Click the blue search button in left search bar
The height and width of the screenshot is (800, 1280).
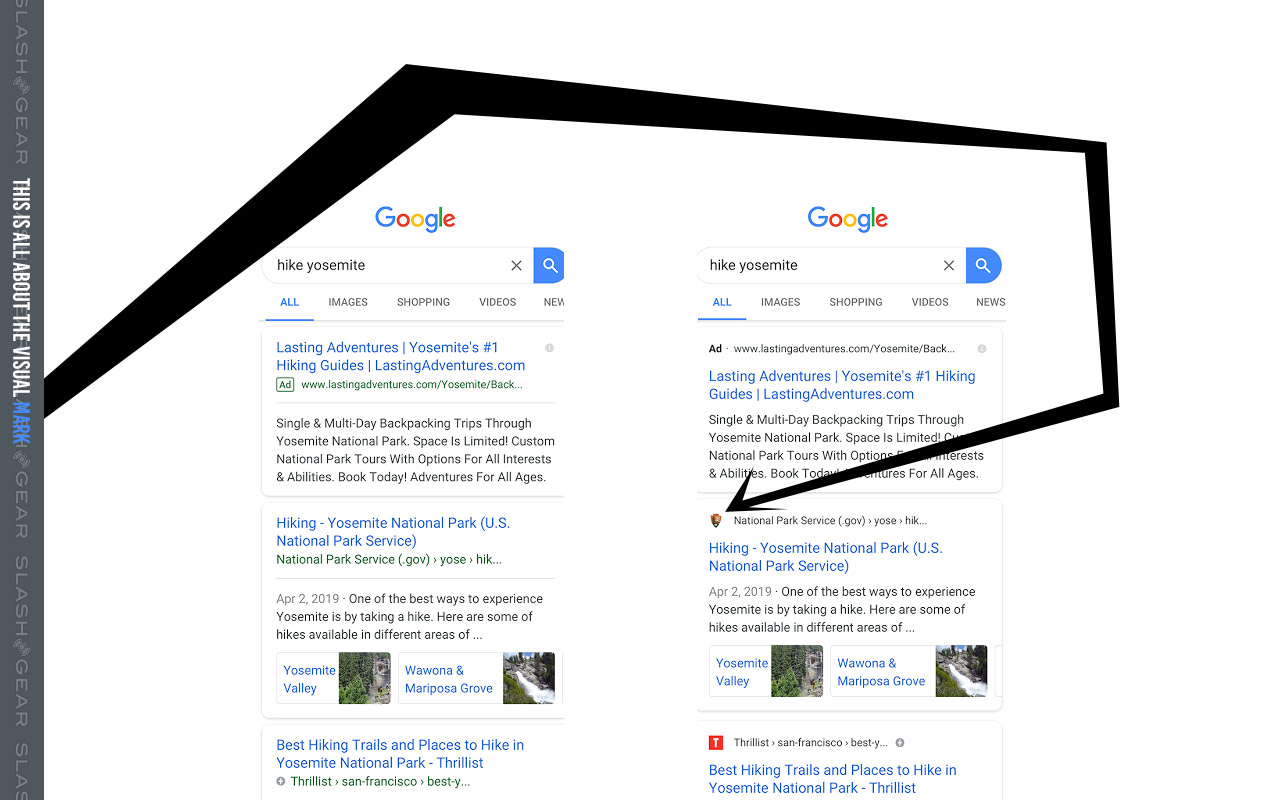click(x=549, y=265)
